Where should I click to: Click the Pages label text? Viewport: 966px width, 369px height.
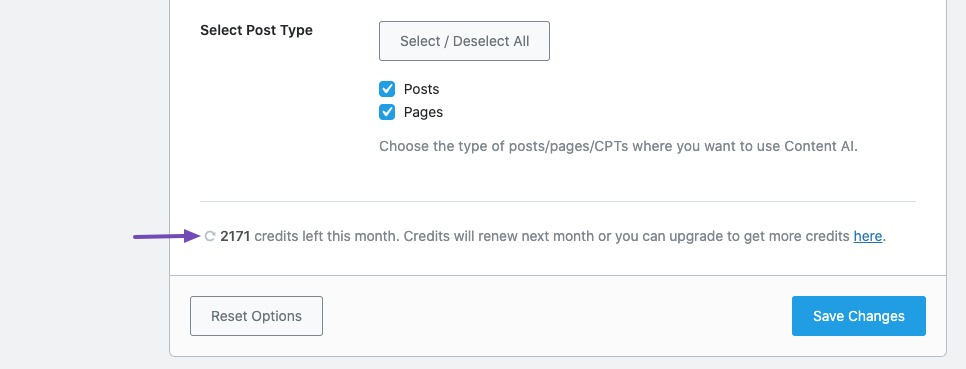click(423, 112)
